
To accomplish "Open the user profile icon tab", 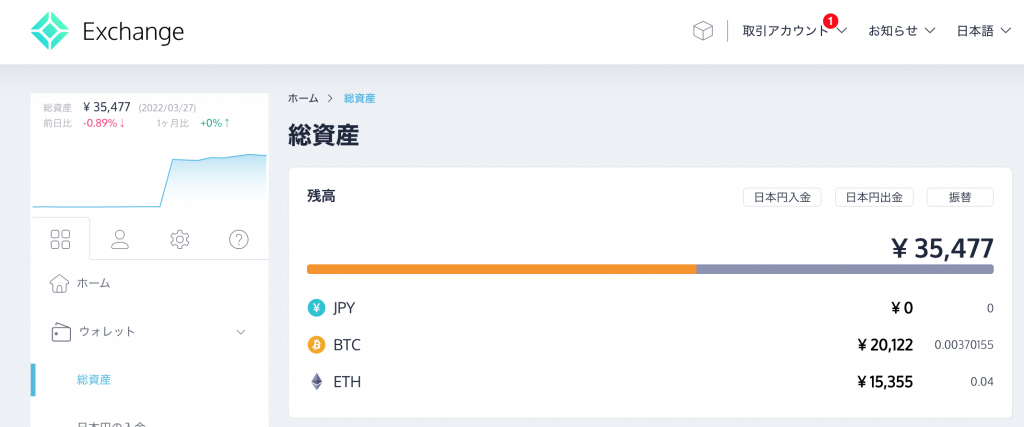I will click(x=120, y=239).
